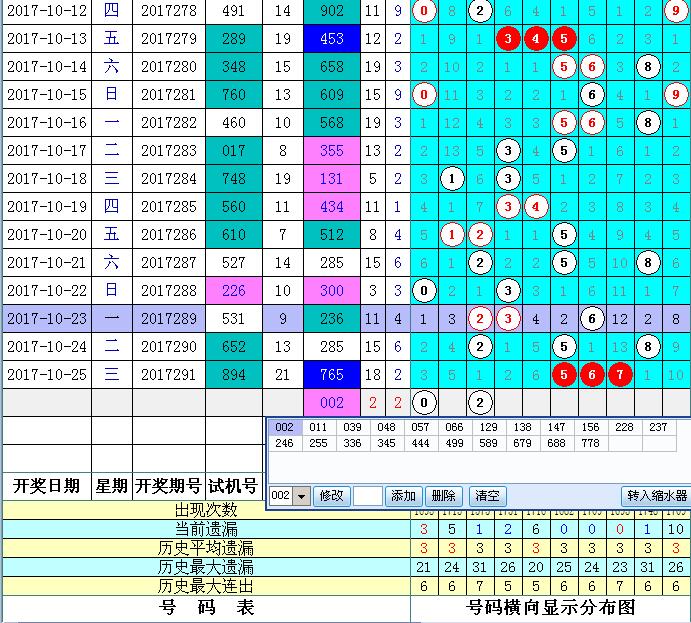
Task: Click the 开奖日期 column header
Action: pos(46,487)
